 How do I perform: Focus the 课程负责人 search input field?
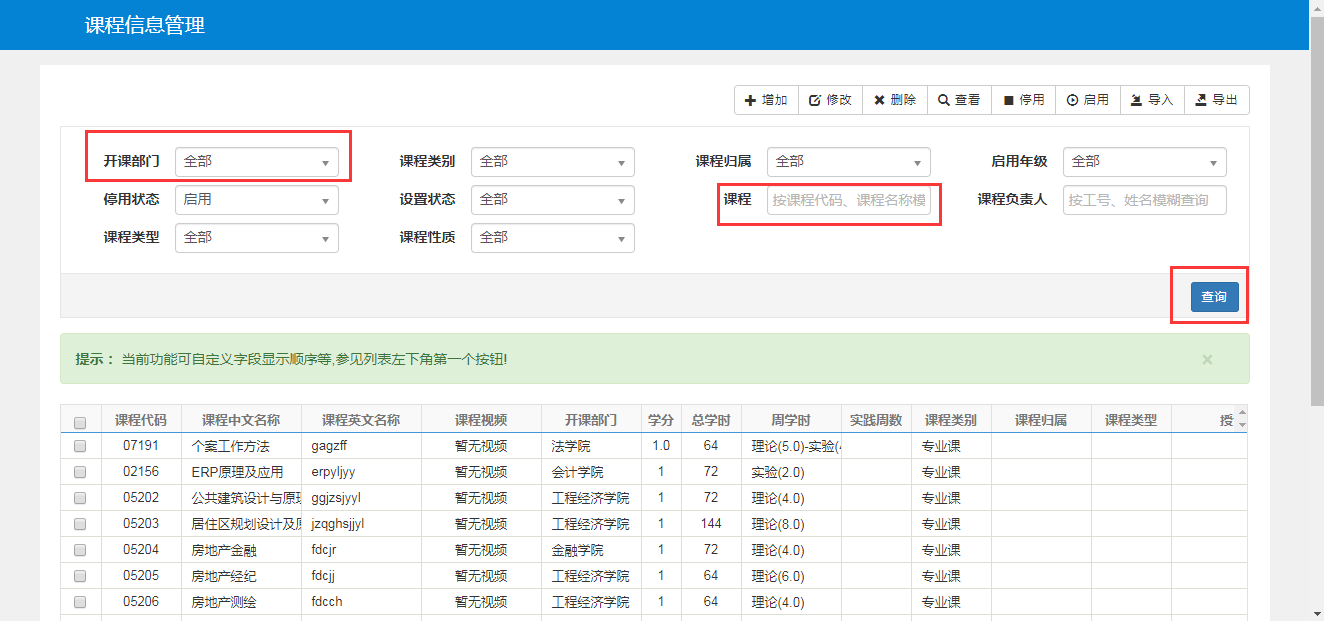(x=1144, y=200)
